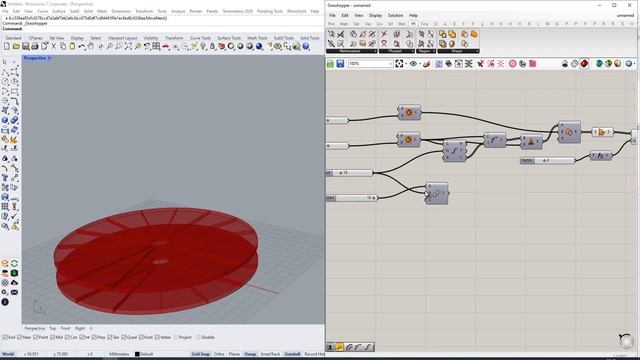Image resolution: width=640 pixels, height=360 pixels.
Task: Toggle the Quad osnap checkbox
Action: (x=124, y=337)
